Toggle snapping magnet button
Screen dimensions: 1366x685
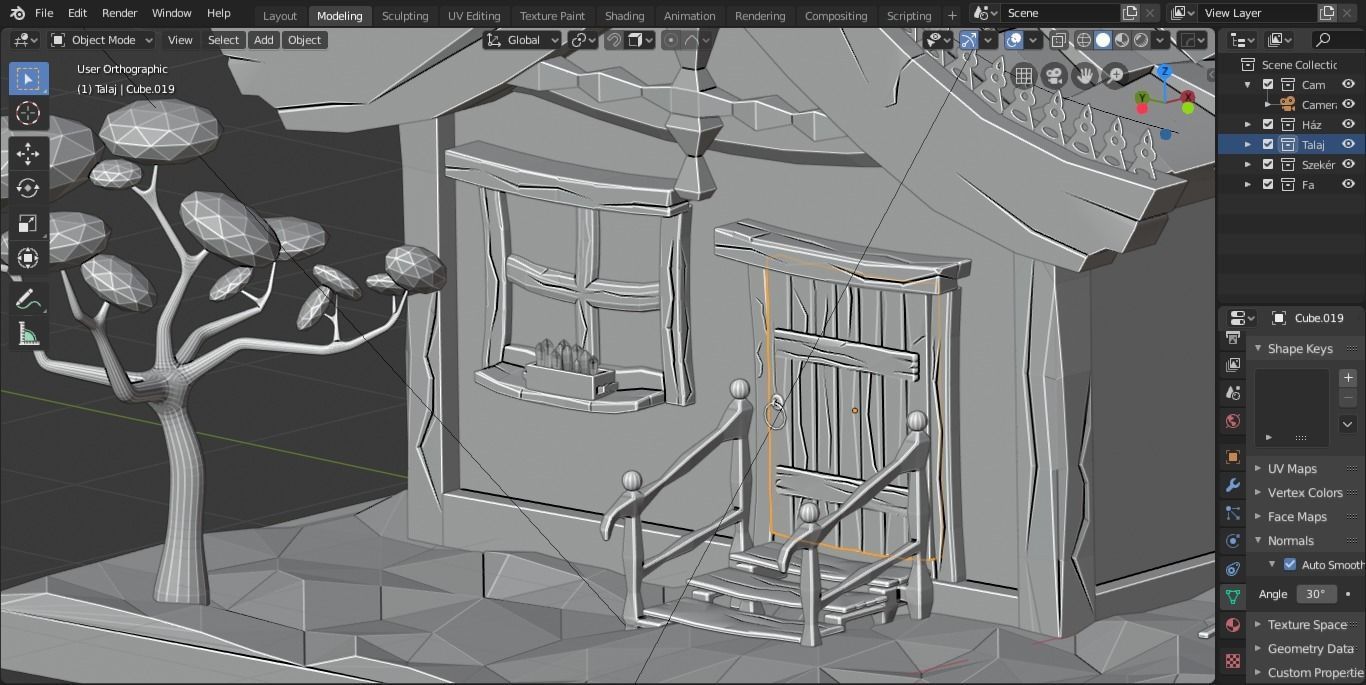(x=614, y=40)
